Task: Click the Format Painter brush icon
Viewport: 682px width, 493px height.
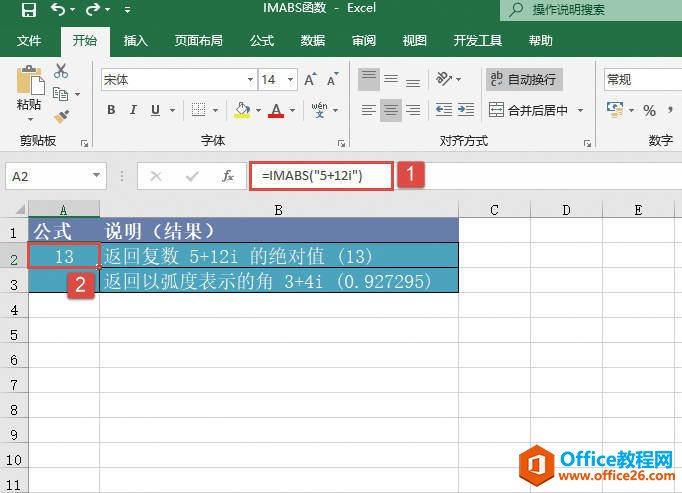Action: [61, 116]
